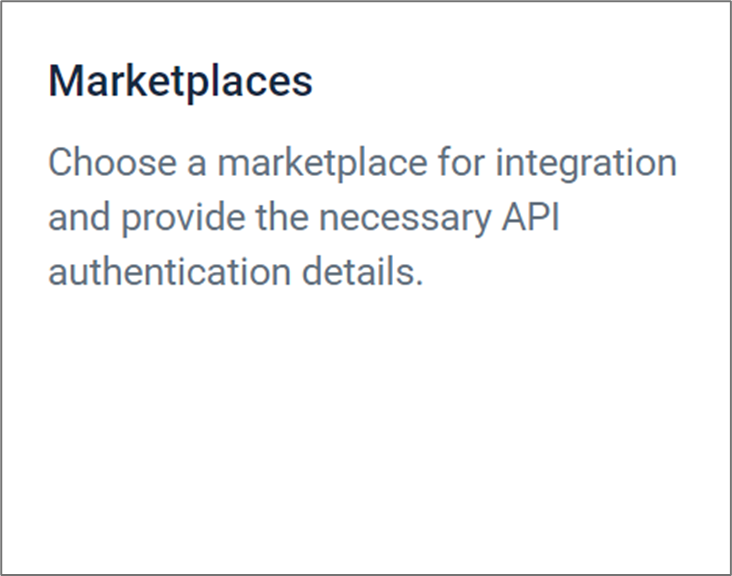
Task: Click the "Choose a marketplace for integration" line
Action: [x=362, y=162]
